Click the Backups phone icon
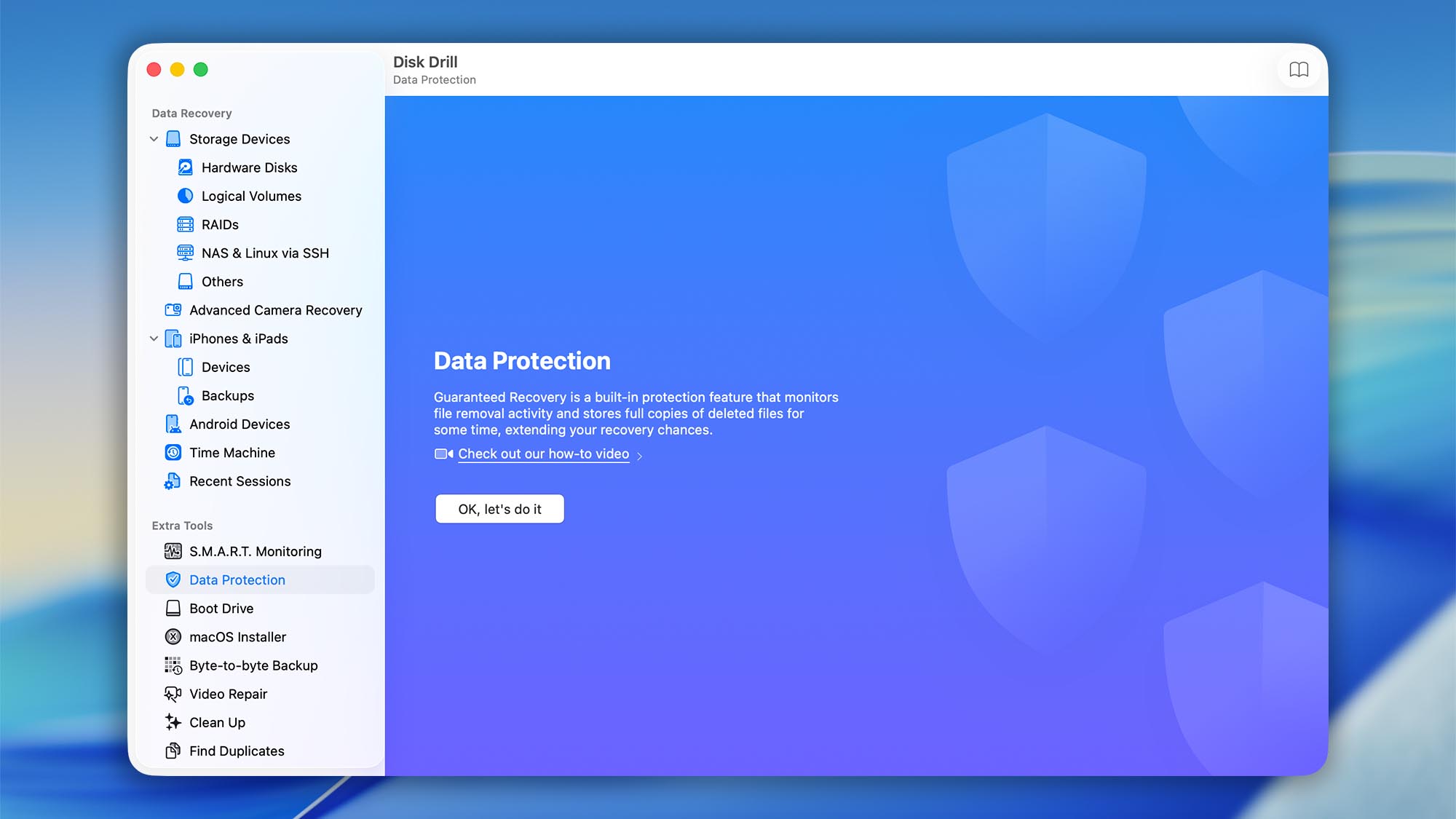 [x=186, y=395]
